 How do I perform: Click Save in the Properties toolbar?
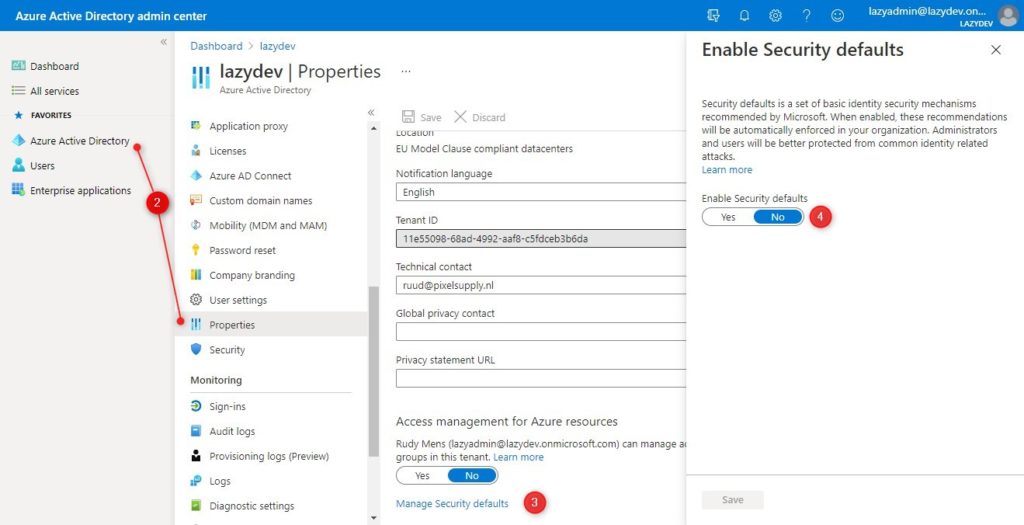coord(422,118)
